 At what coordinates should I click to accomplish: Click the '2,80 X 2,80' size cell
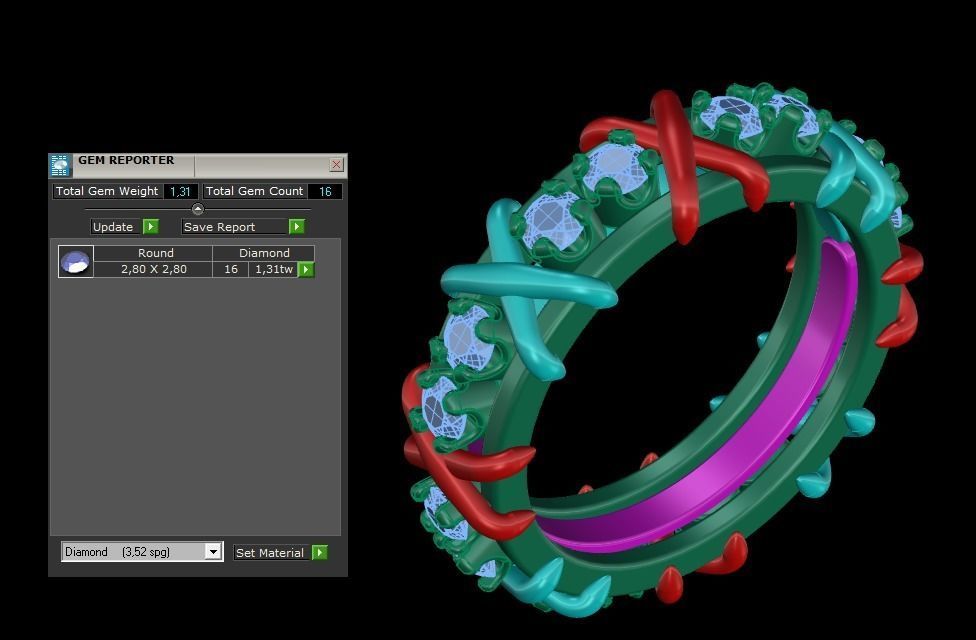(x=153, y=269)
